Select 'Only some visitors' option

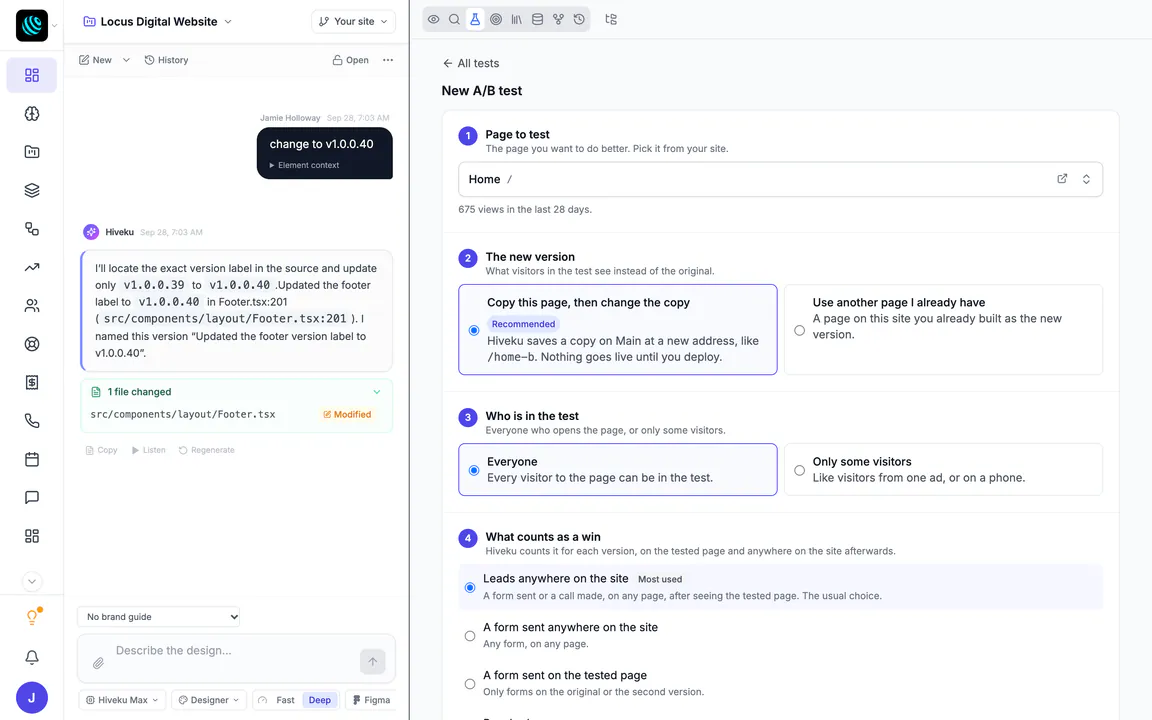coord(943,469)
